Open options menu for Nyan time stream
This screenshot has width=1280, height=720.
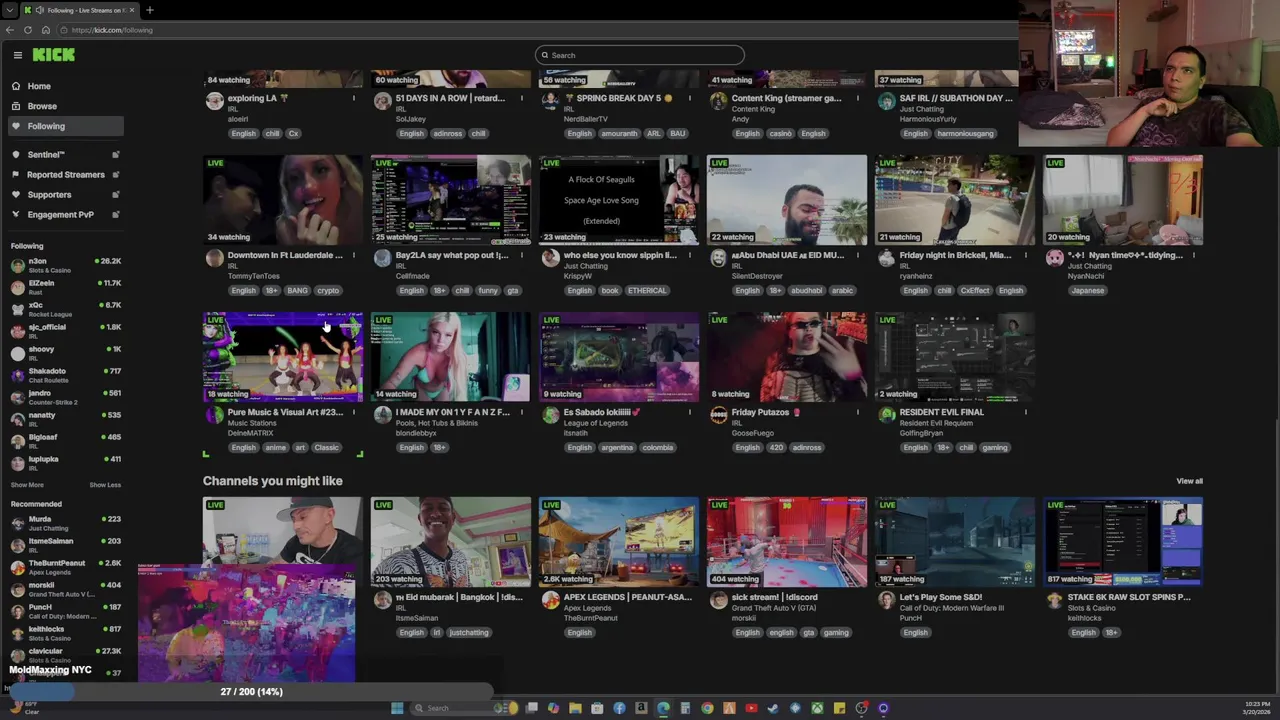tap(1193, 255)
